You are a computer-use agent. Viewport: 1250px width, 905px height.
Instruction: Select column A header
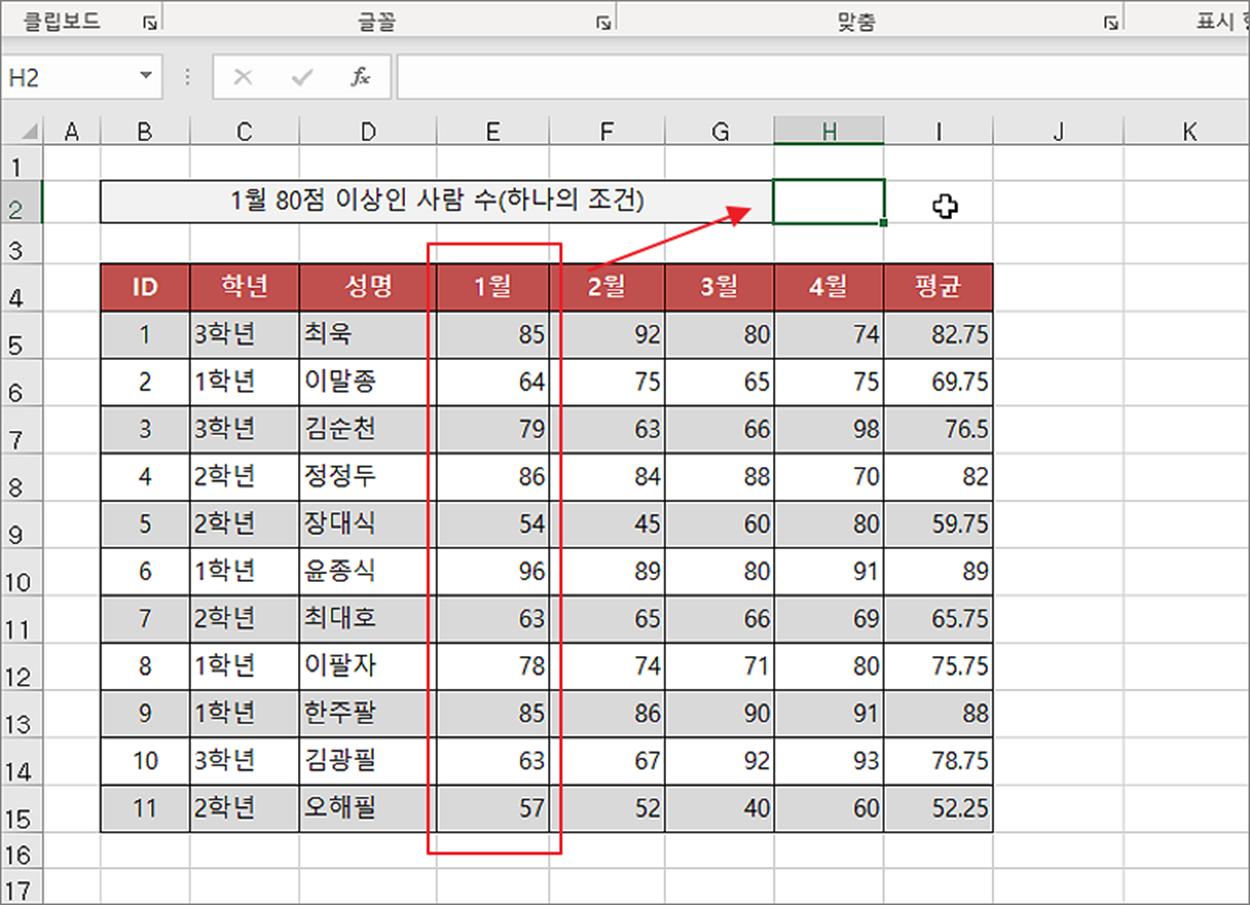coord(71,131)
